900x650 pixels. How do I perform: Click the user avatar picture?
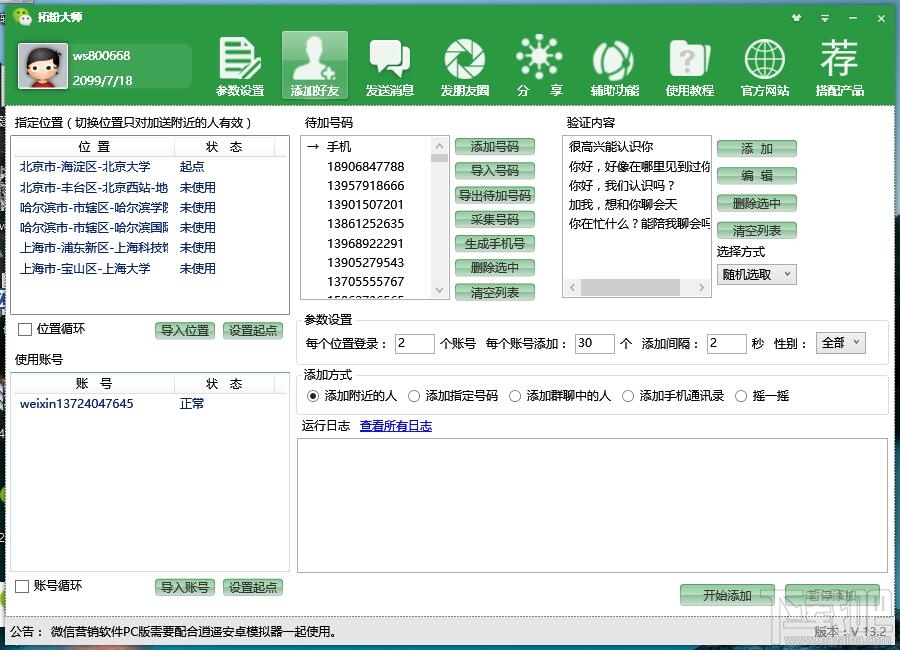(42, 66)
